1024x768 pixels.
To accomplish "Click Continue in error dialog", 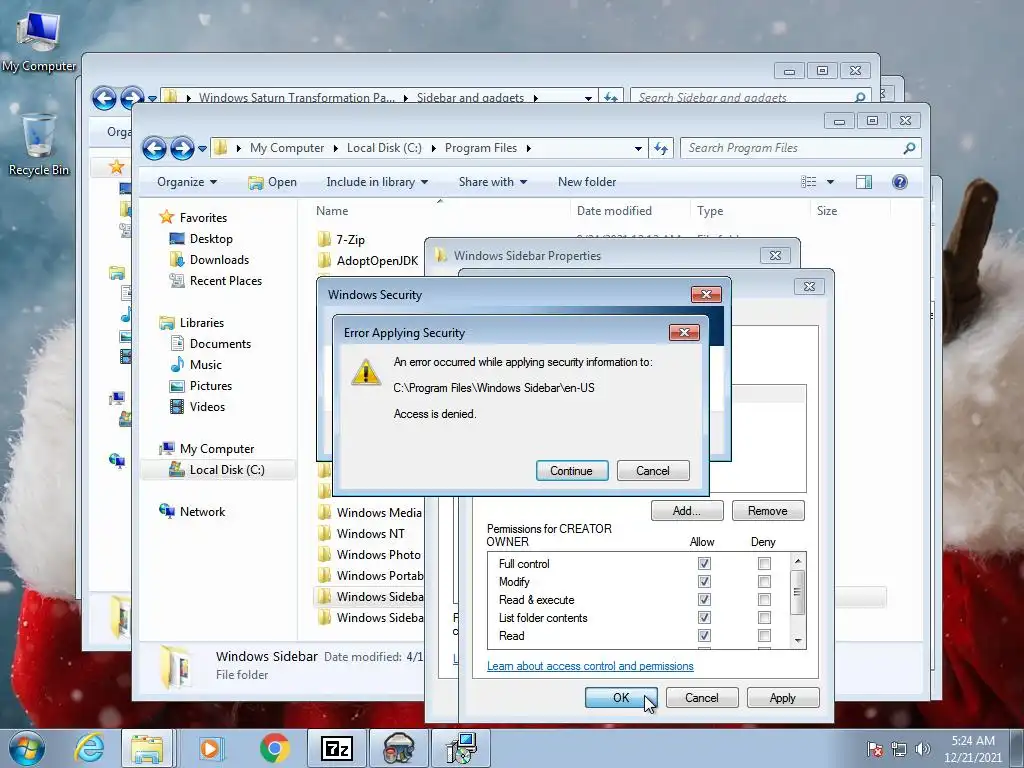I will tap(571, 471).
